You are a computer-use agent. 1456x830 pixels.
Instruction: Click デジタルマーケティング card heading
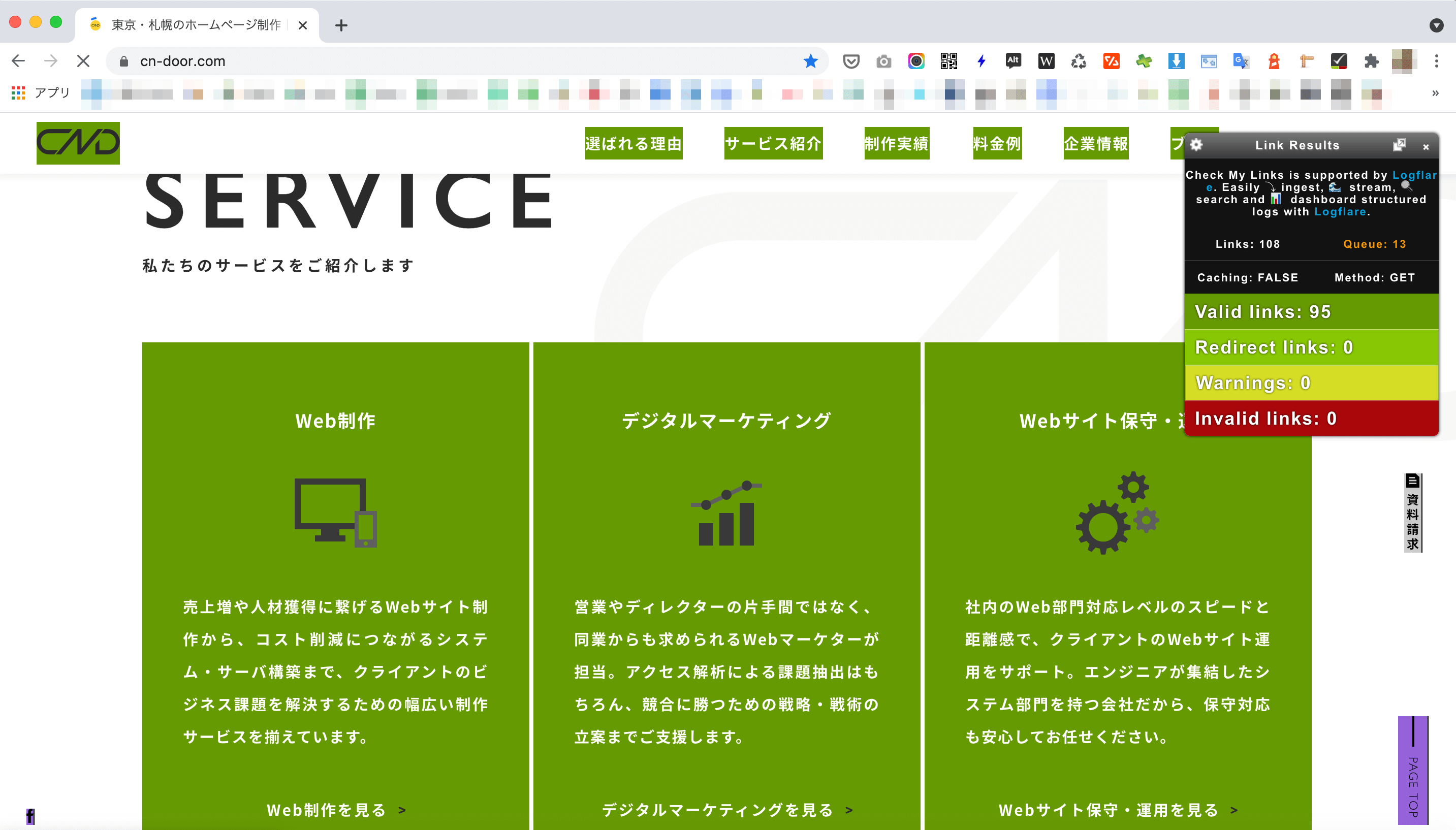pos(726,421)
